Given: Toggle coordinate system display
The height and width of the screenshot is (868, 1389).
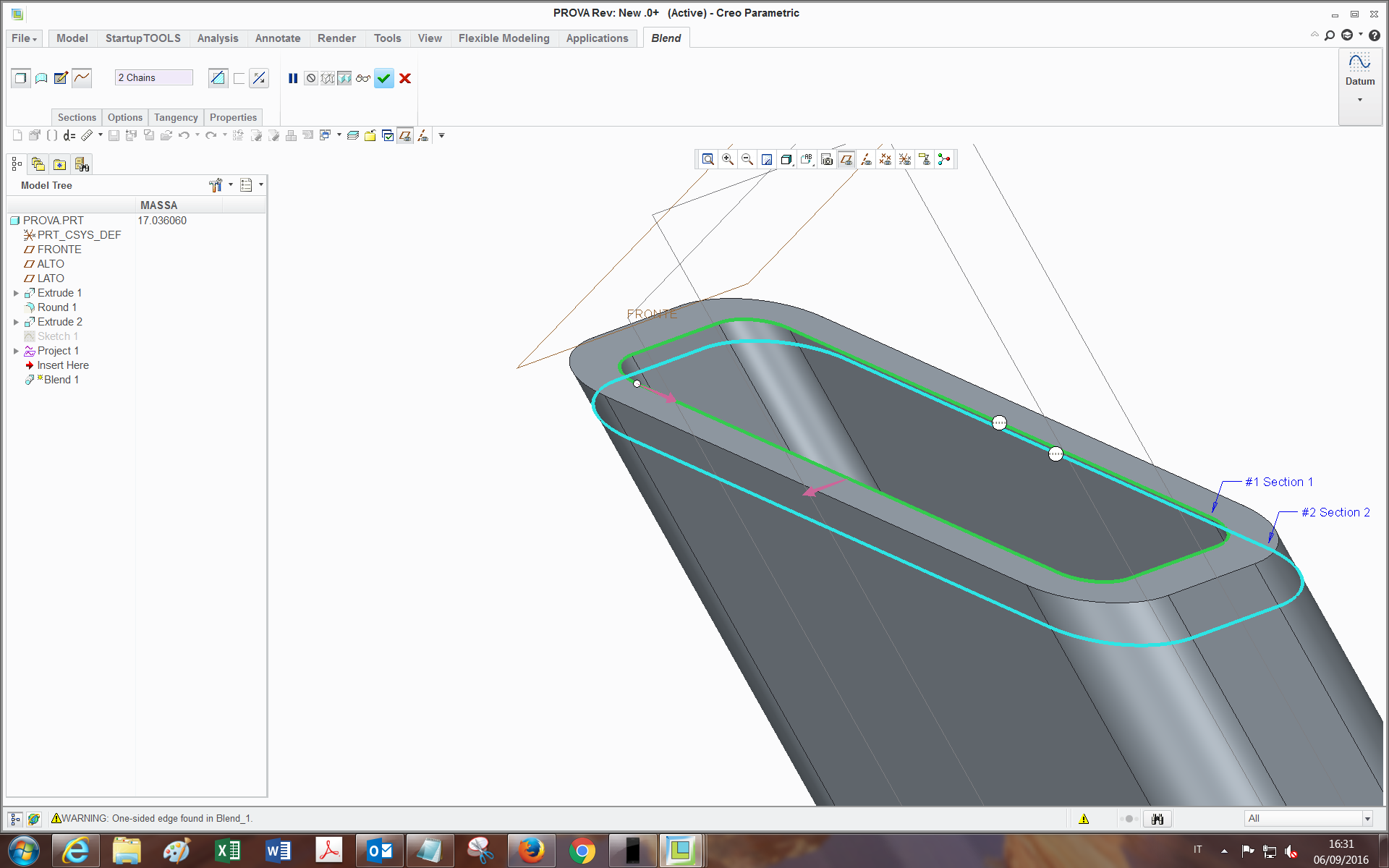Looking at the screenshot, I should tap(905, 159).
